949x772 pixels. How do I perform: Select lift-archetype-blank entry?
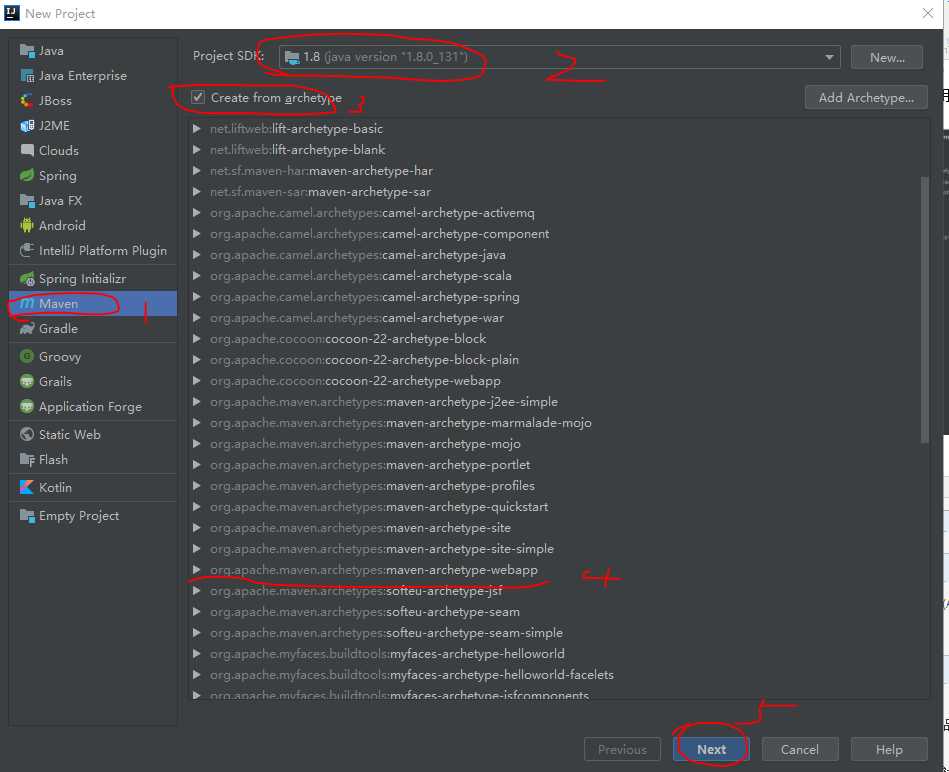297,149
